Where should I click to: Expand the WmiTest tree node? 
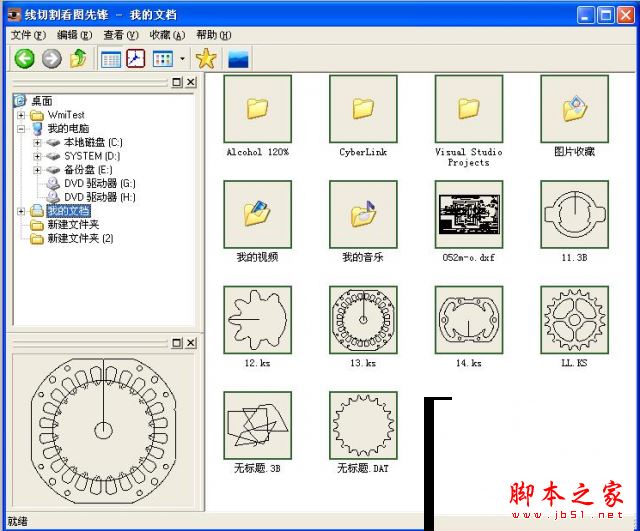pos(21,116)
